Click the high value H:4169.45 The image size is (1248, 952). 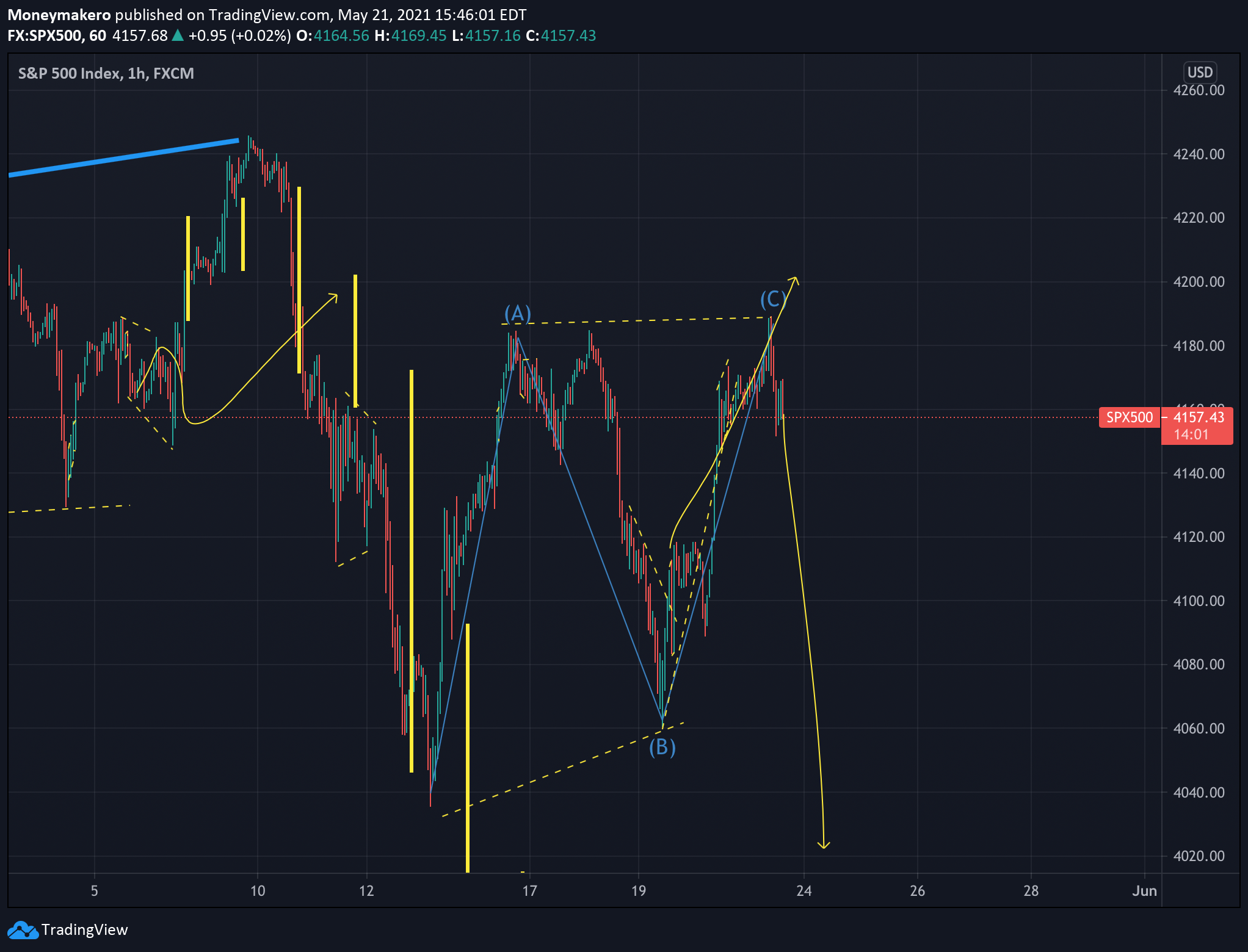411,35
